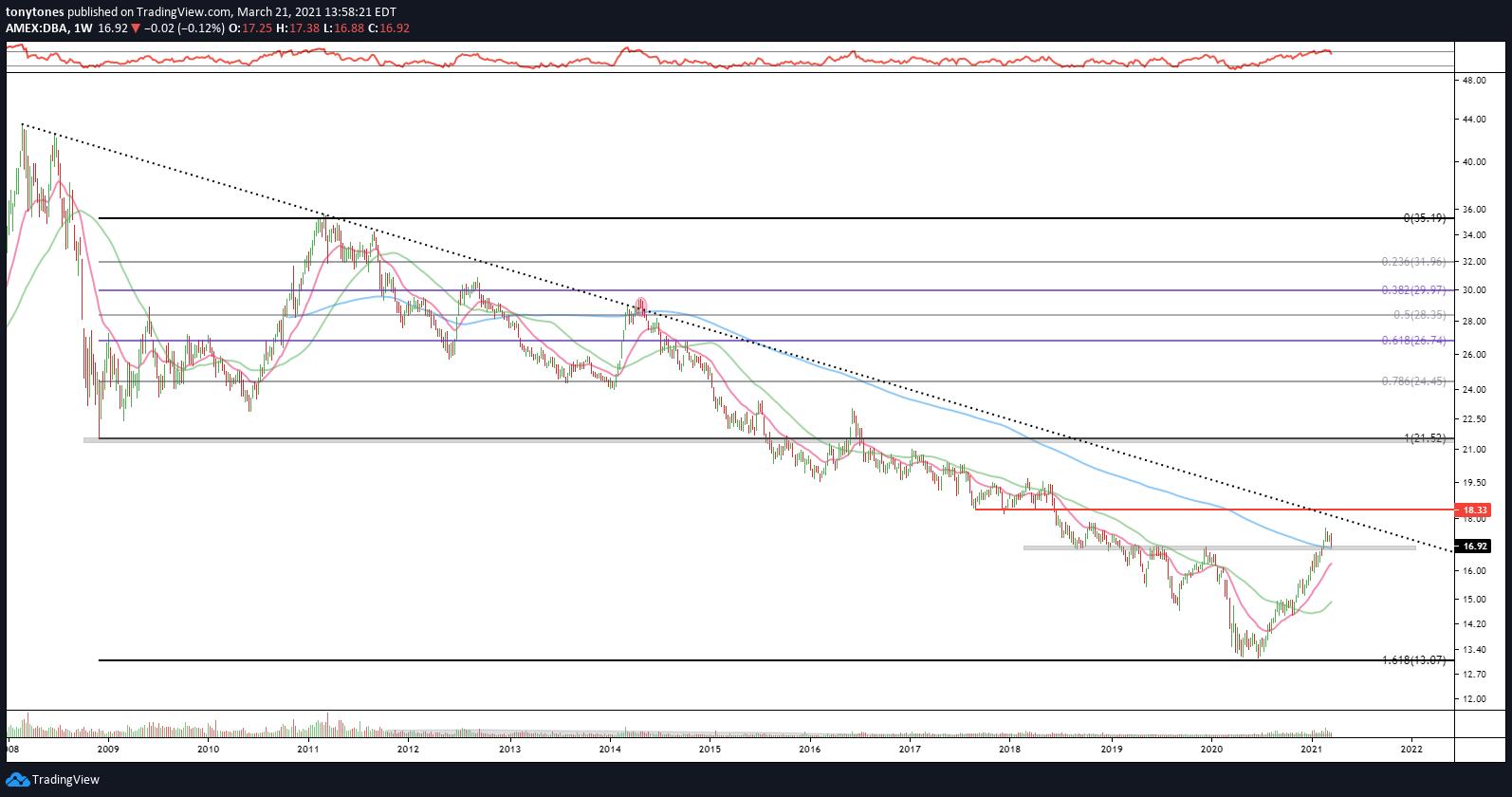Click the 44.00 price axis tick
Image resolution: width=1512 pixels, height=797 pixels.
[x=1474, y=120]
